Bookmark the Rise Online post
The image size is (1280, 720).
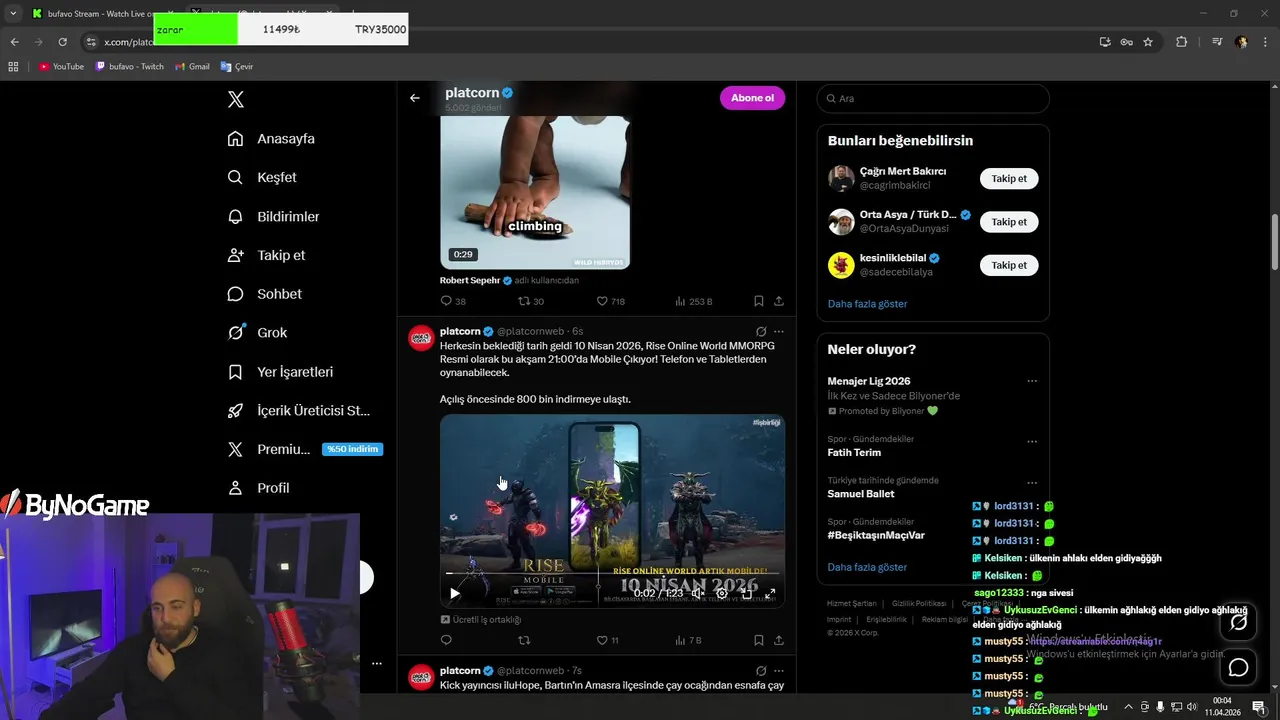(x=759, y=640)
